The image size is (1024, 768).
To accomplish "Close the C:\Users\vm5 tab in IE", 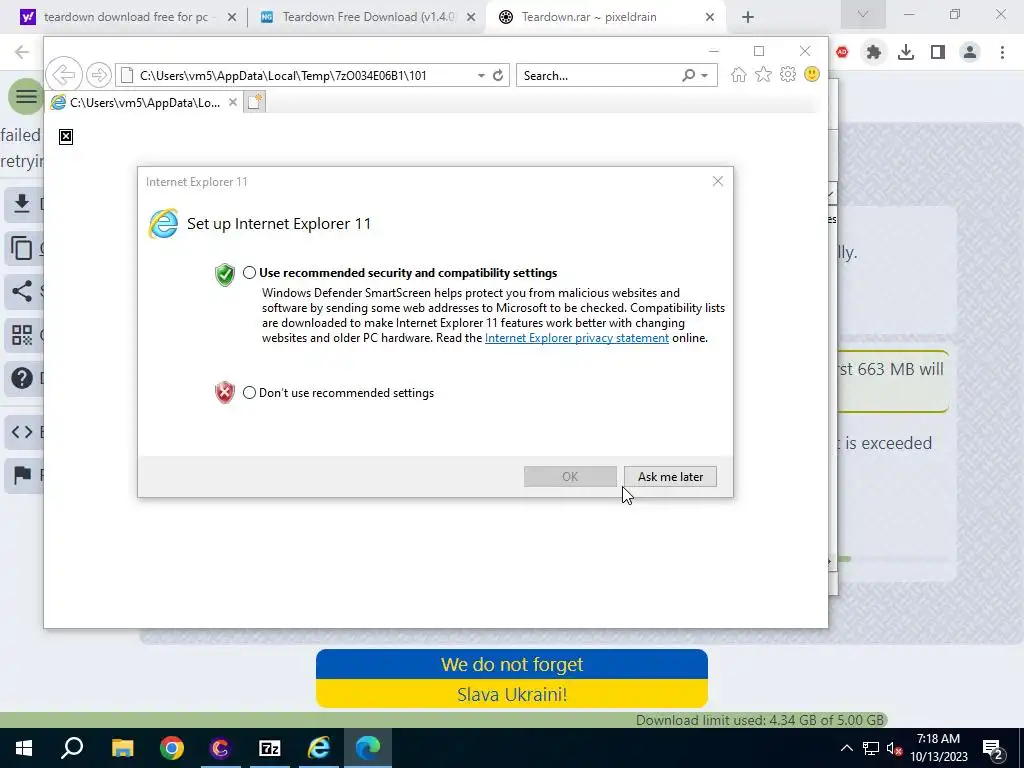I will coord(232,103).
